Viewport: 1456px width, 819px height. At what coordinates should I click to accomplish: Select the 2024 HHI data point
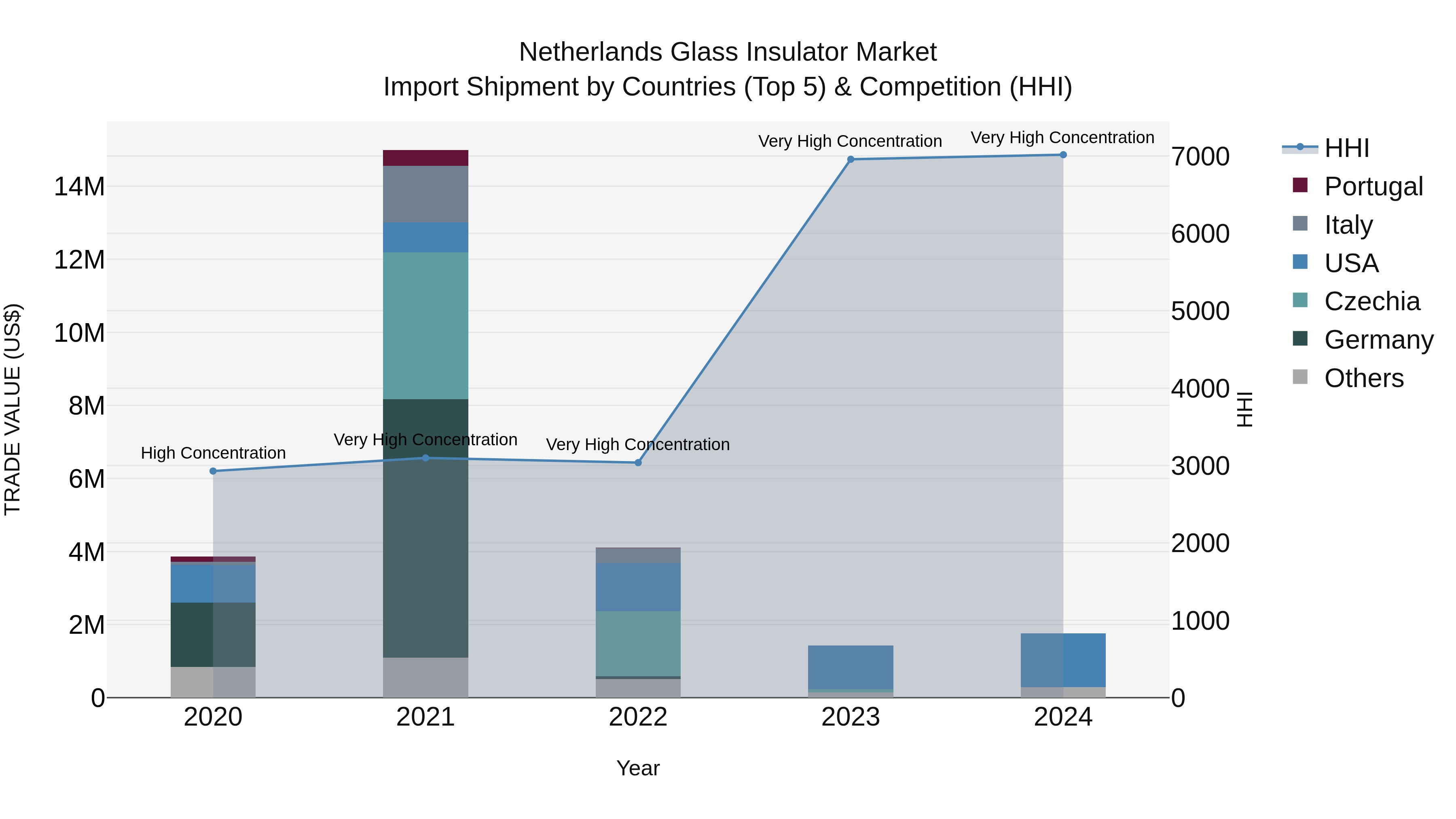click(1063, 155)
